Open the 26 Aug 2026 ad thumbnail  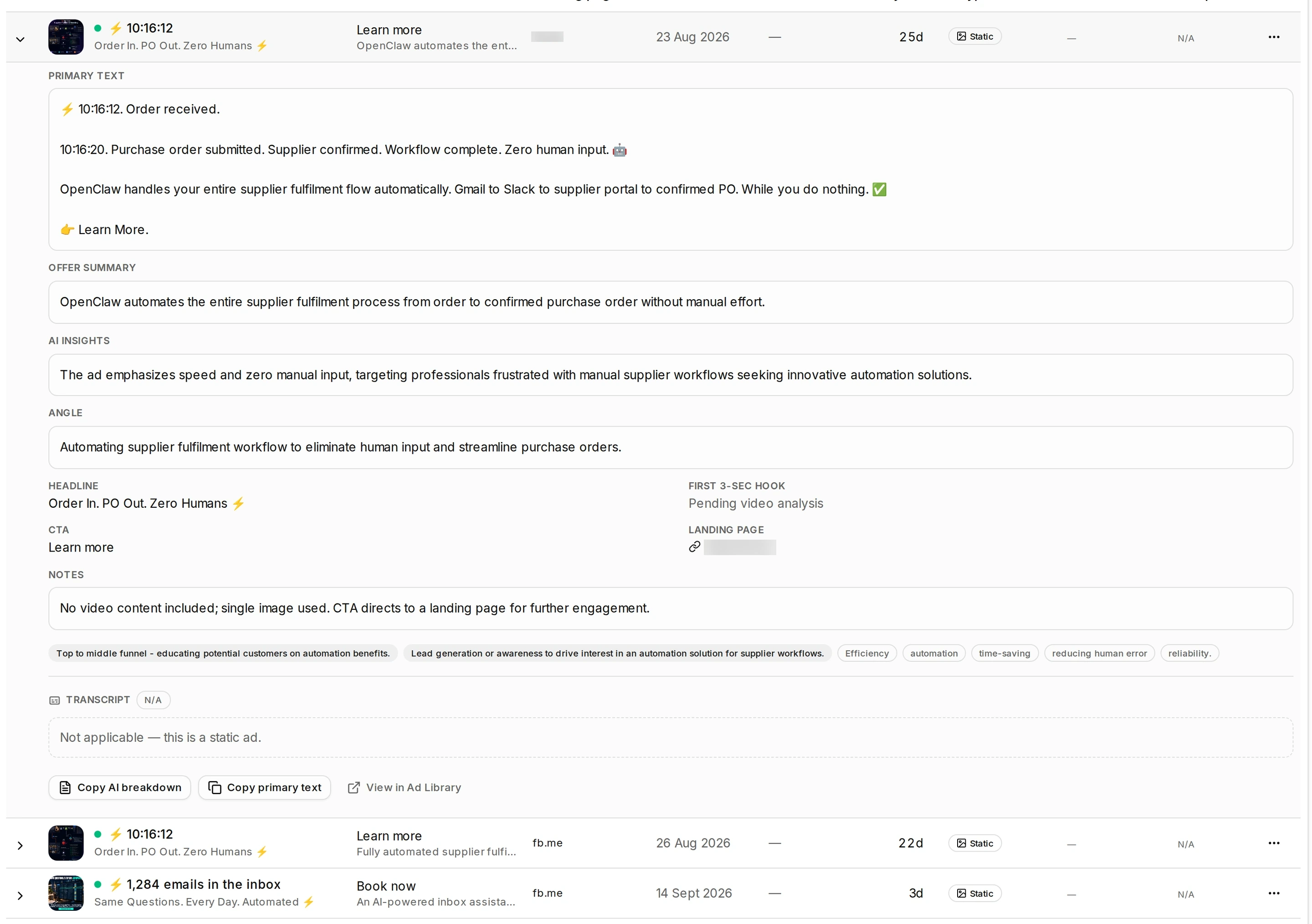[66, 843]
